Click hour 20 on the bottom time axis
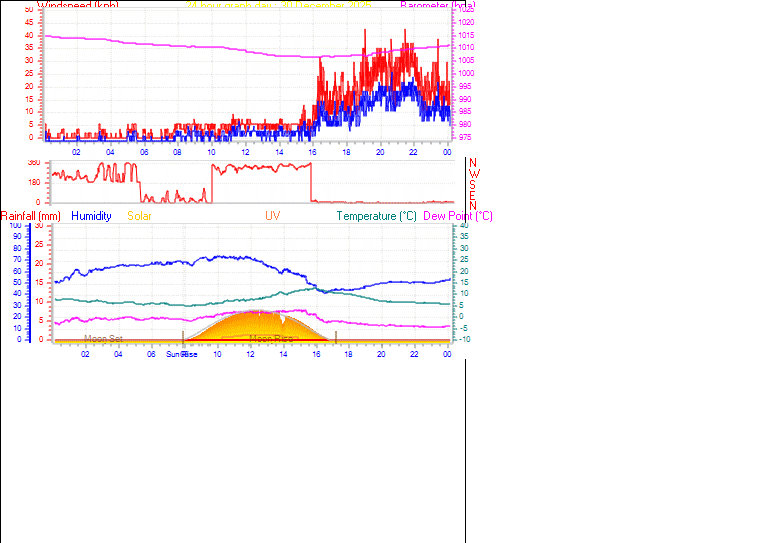 pyautogui.click(x=381, y=354)
